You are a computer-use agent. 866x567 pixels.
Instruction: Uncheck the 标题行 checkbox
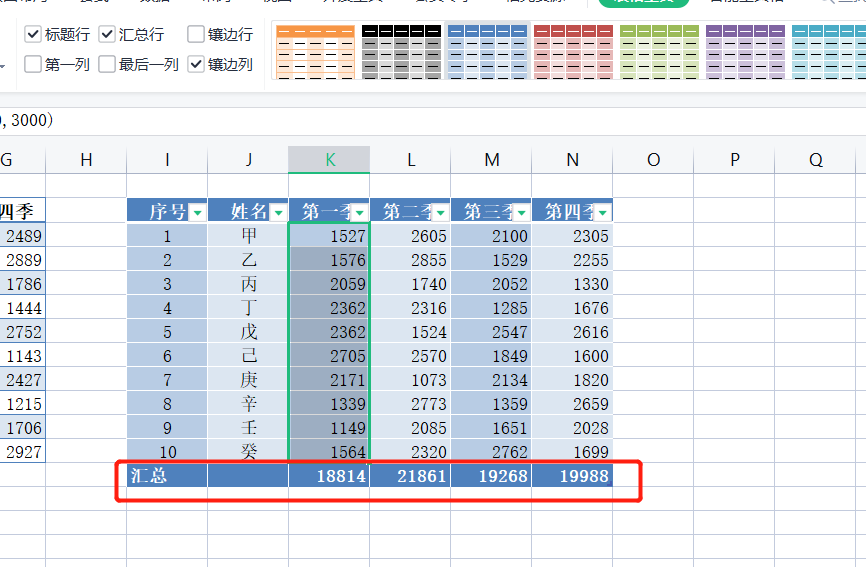coord(33,35)
